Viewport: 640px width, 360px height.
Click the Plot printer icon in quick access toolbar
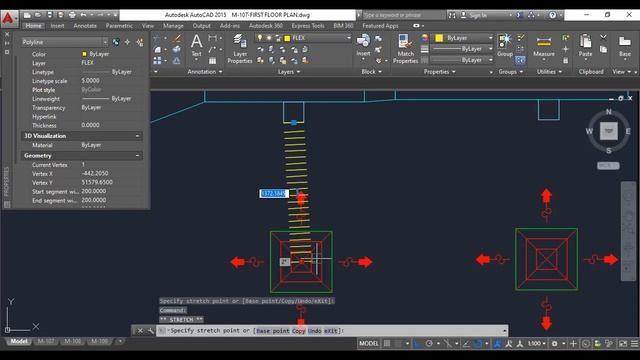click(72, 15)
